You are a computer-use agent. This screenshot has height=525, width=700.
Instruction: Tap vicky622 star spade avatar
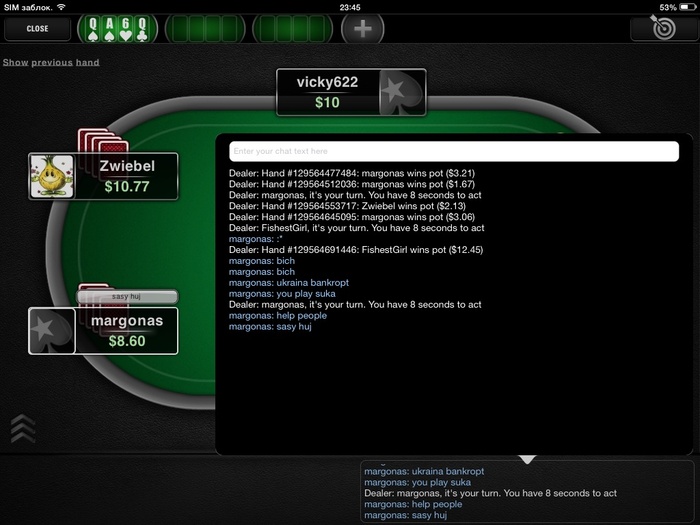pos(401,92)
